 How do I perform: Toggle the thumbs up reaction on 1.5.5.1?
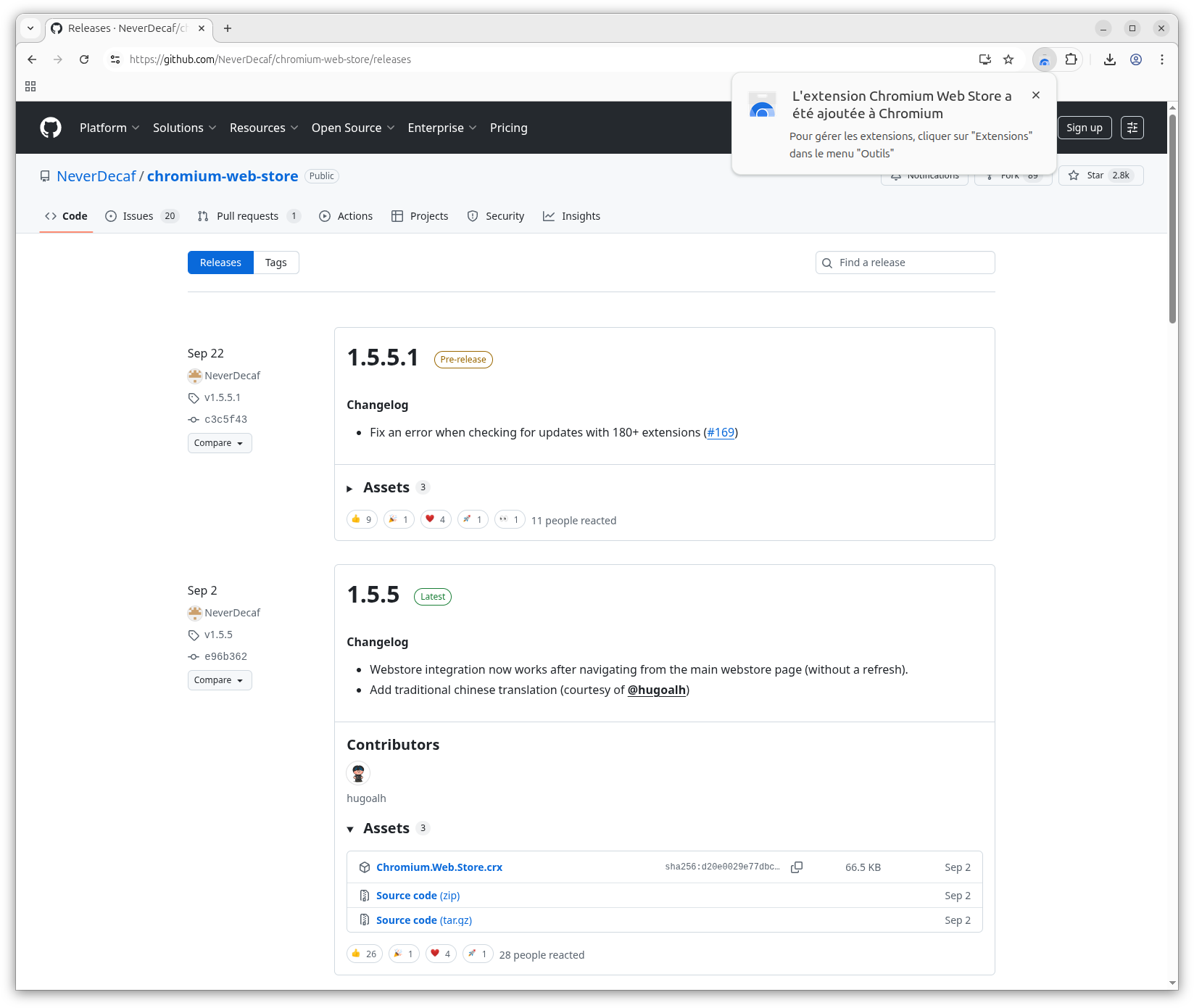pos(362,519)
